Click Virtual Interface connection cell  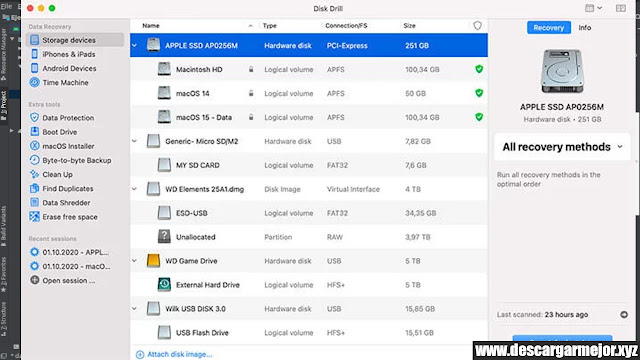pos(353,189)
